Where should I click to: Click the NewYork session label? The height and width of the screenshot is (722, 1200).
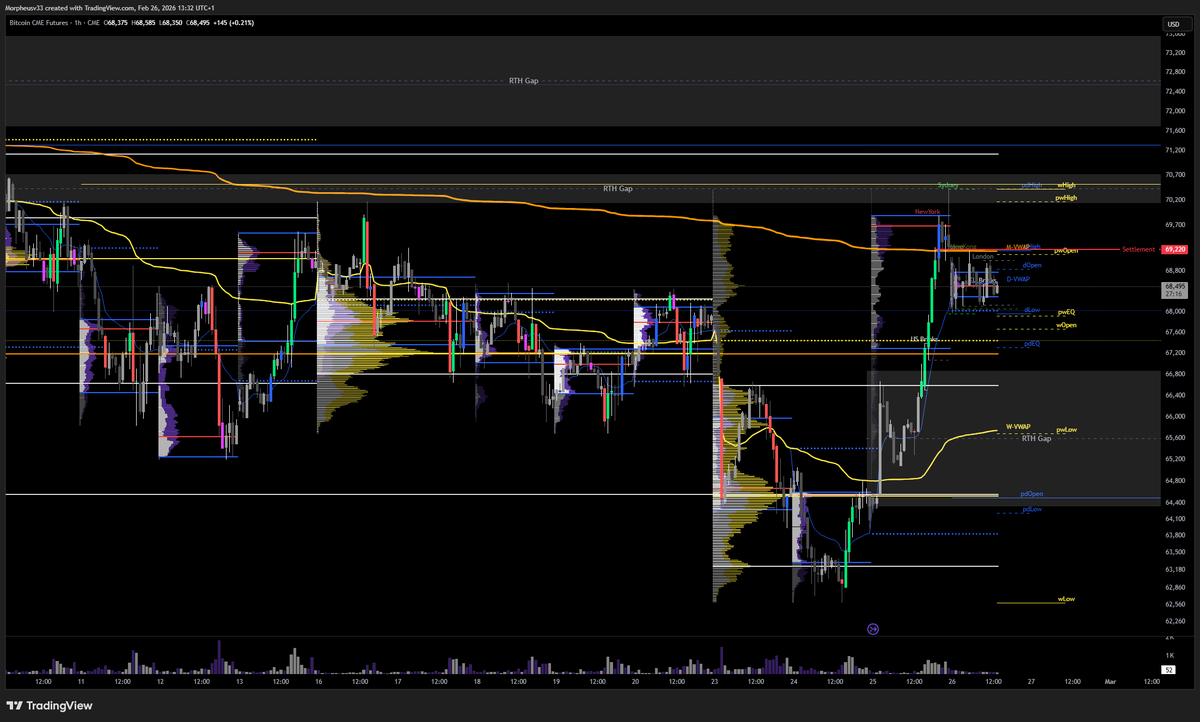click(x=927, y=212)
